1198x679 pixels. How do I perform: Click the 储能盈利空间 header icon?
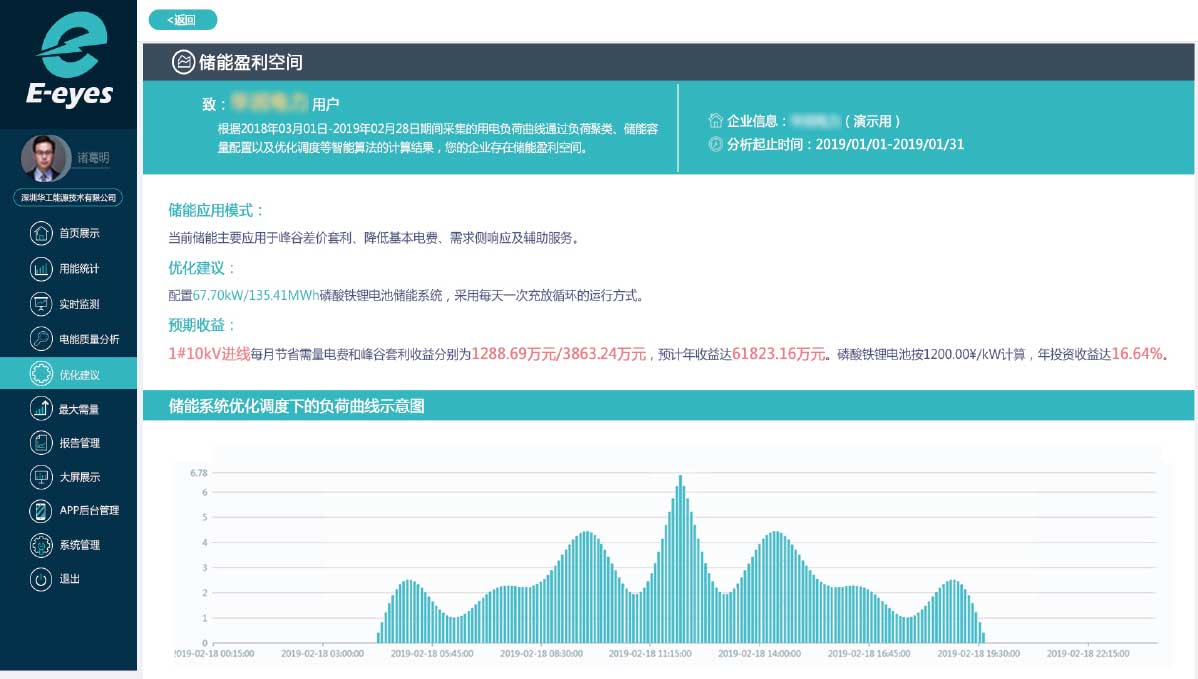(x=183, y=63)
